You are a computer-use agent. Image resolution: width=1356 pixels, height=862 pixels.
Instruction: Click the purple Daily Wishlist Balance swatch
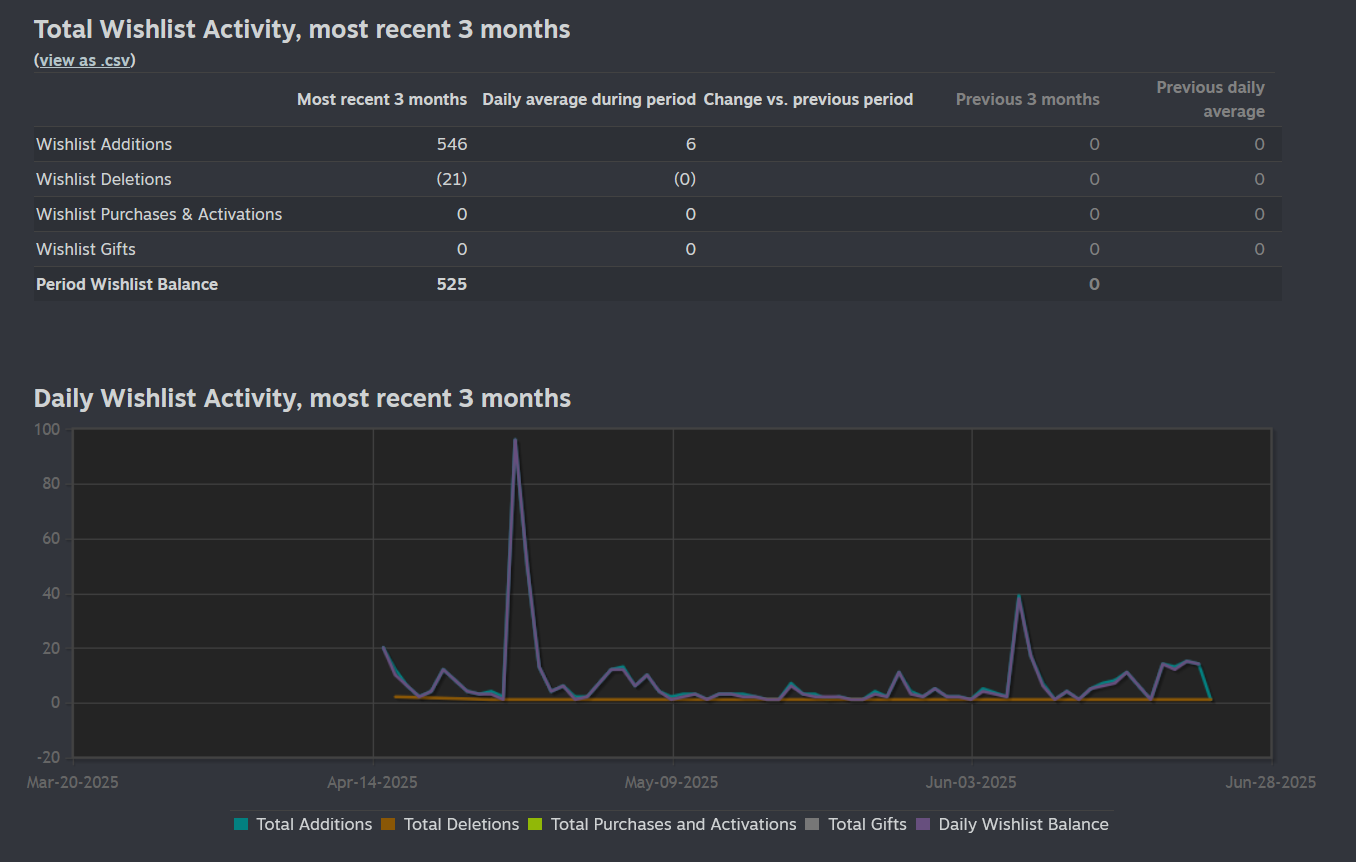[x=923, y=825]
